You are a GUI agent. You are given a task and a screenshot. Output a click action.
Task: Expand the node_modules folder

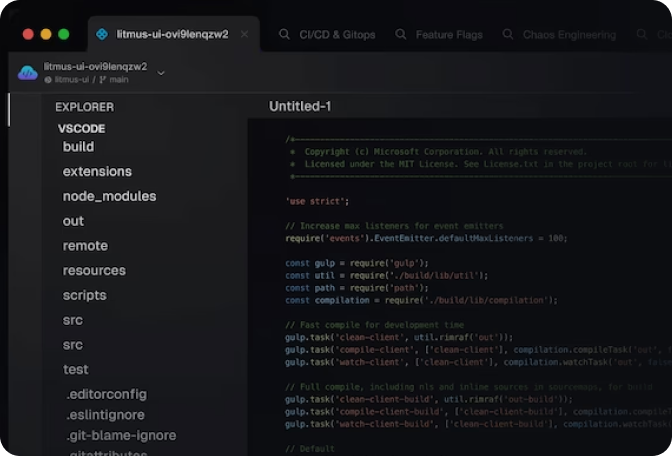pyautogui.click(x=109, y=196)
